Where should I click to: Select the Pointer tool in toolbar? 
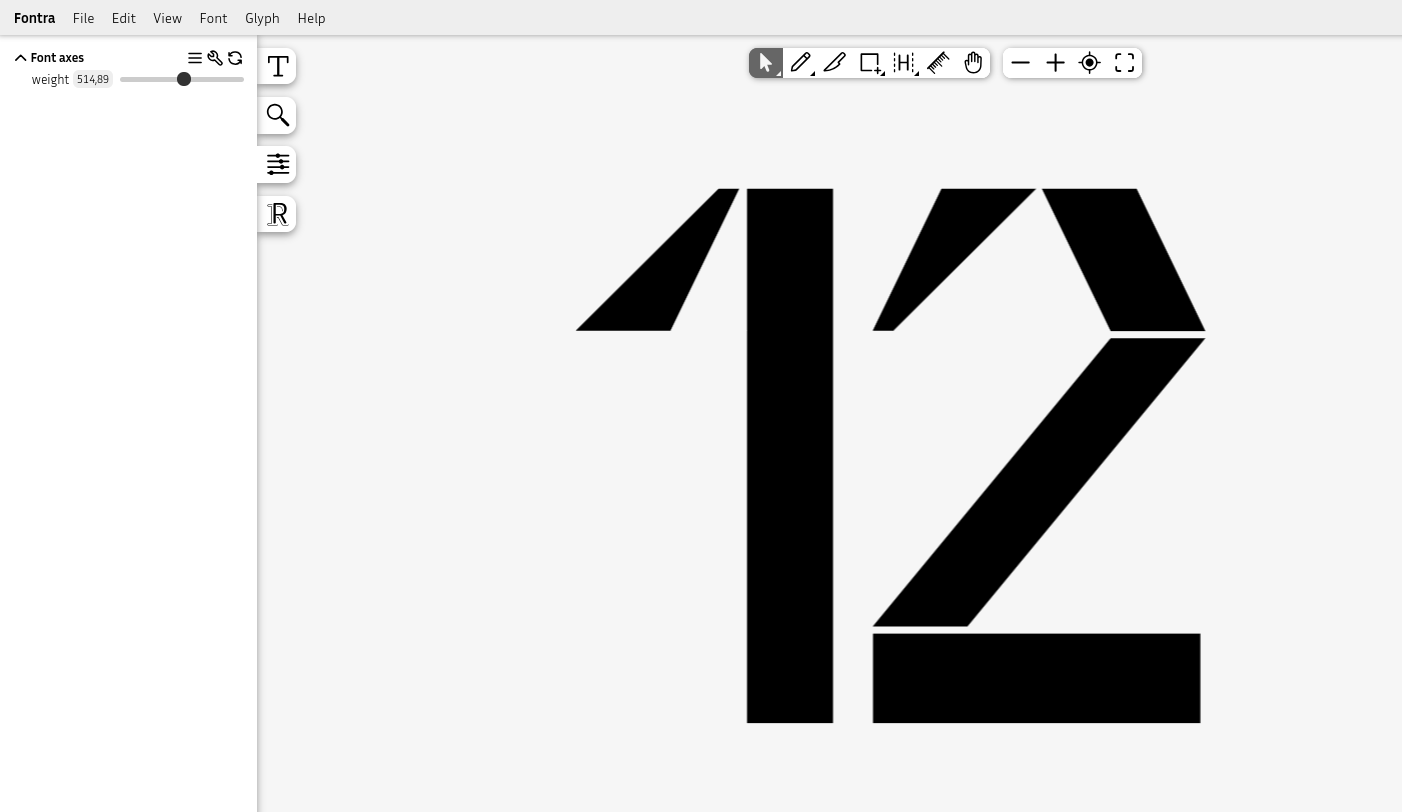pyautogui.click(x=766, y=63)
